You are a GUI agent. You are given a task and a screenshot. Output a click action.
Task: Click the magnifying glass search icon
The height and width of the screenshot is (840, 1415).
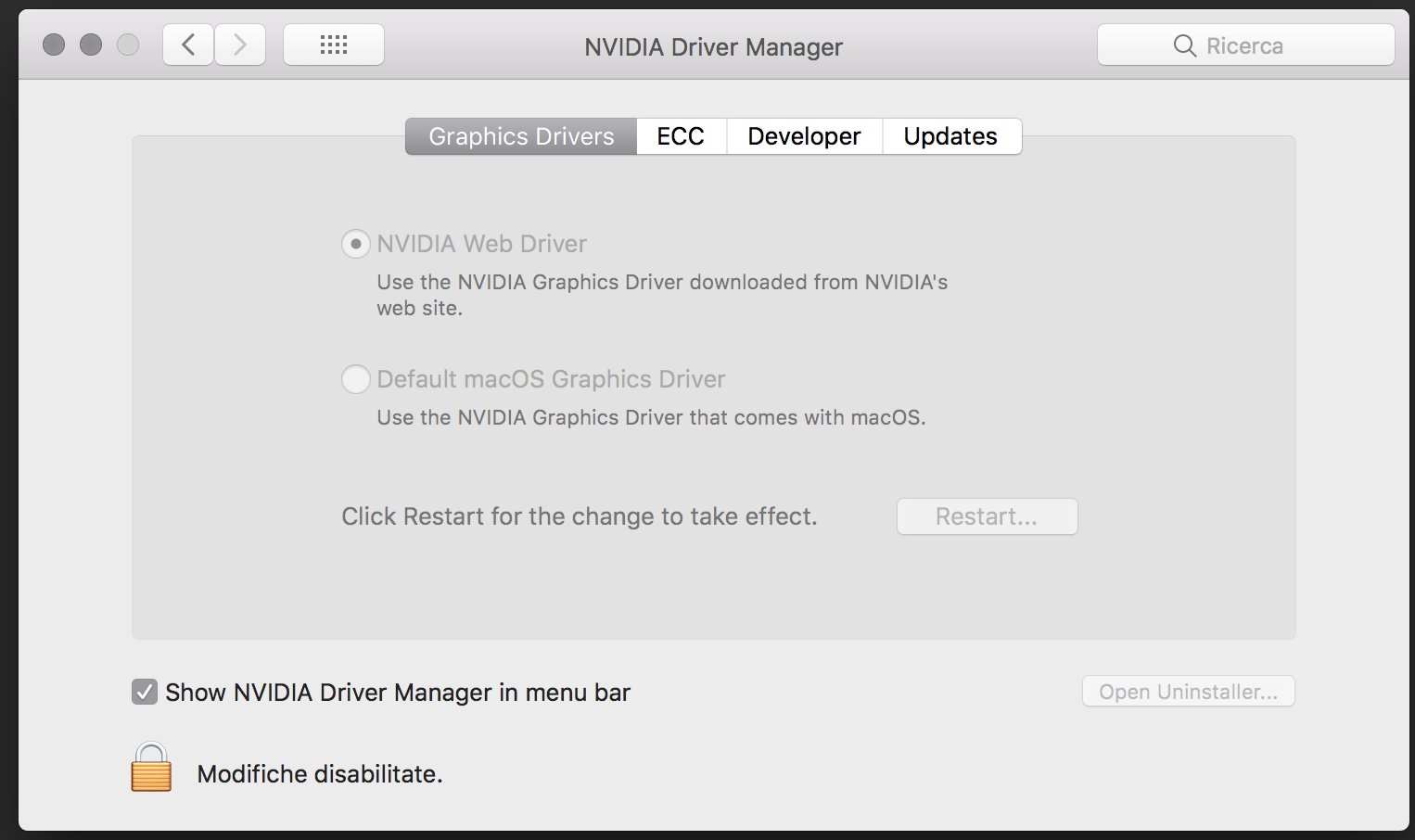pos(1184,45)
